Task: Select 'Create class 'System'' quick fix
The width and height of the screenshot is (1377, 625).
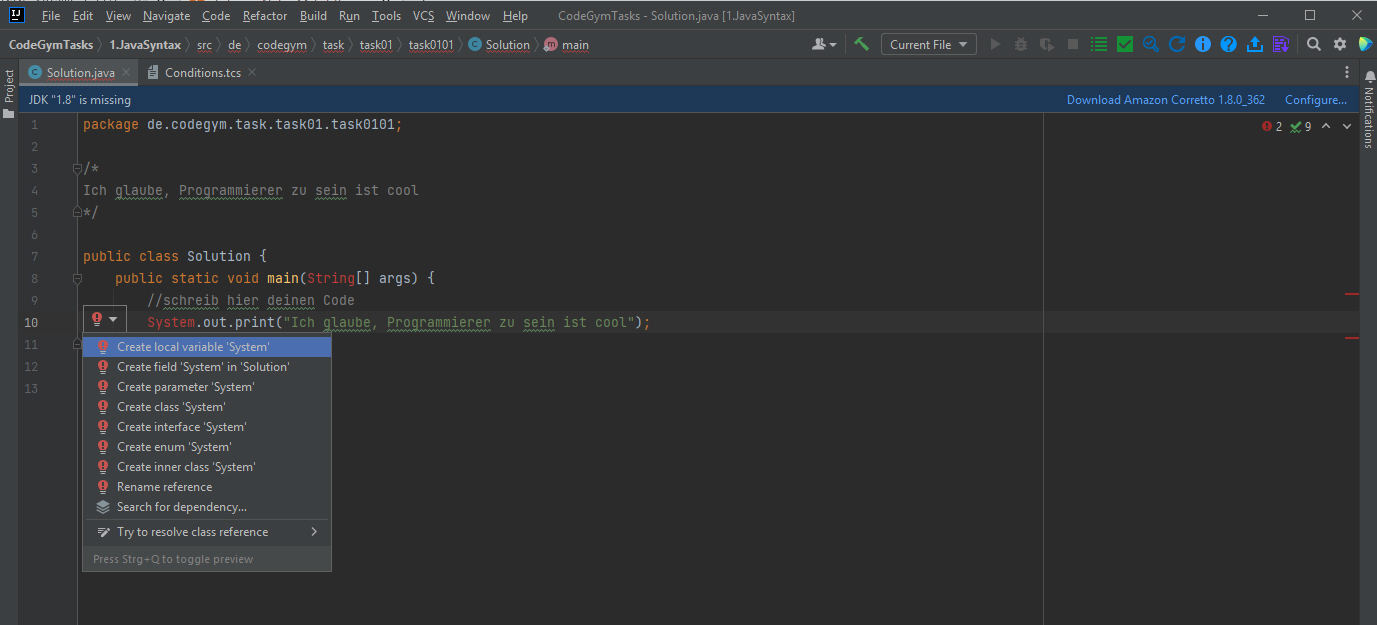Action: coord(171,407)
